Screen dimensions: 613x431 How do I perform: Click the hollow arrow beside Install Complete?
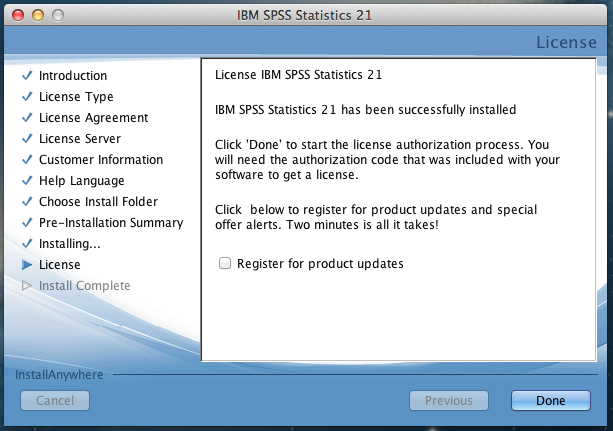27,286
